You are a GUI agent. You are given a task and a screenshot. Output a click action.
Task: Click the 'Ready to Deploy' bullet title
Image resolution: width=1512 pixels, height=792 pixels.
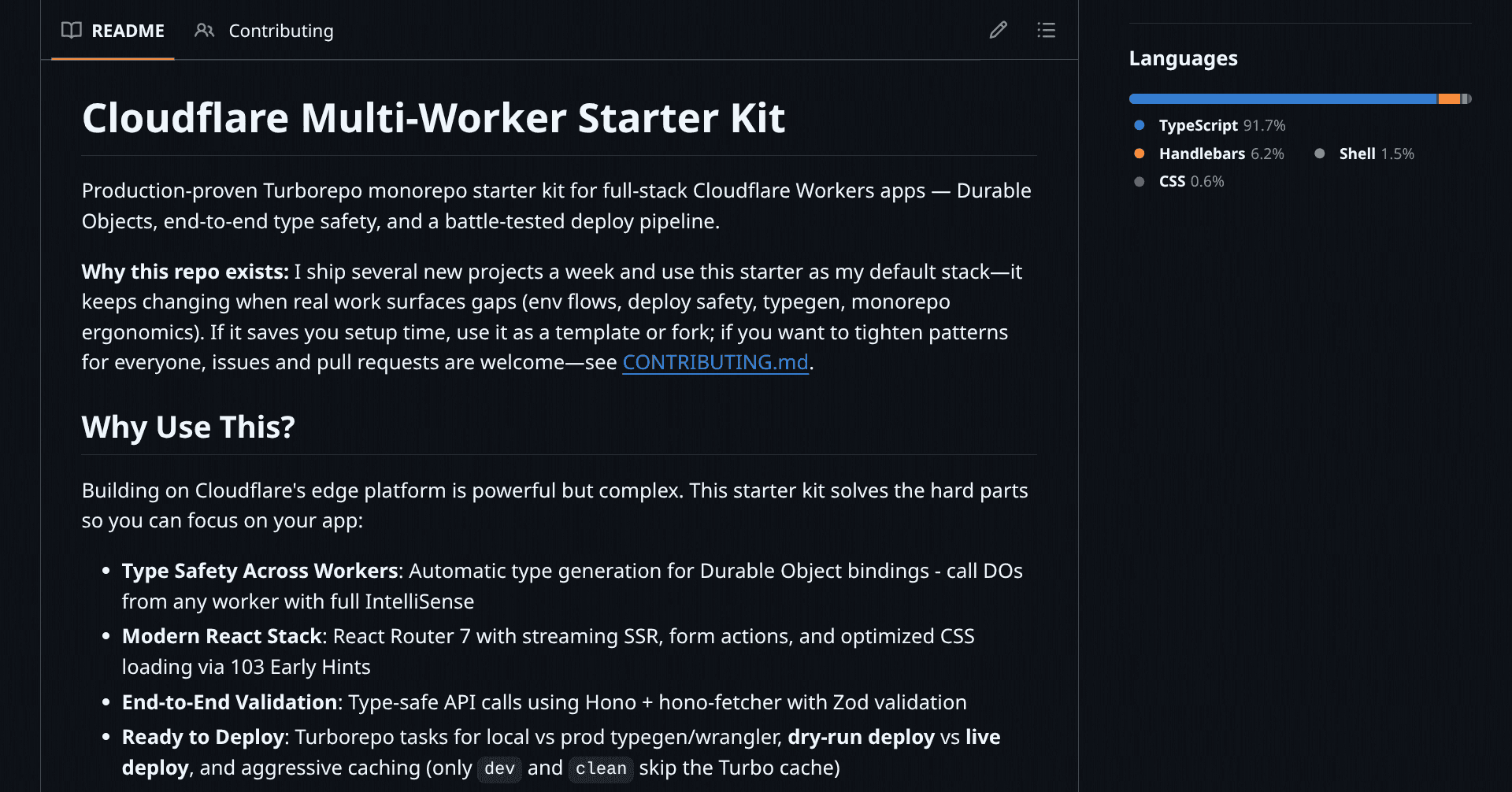(202, 737)
